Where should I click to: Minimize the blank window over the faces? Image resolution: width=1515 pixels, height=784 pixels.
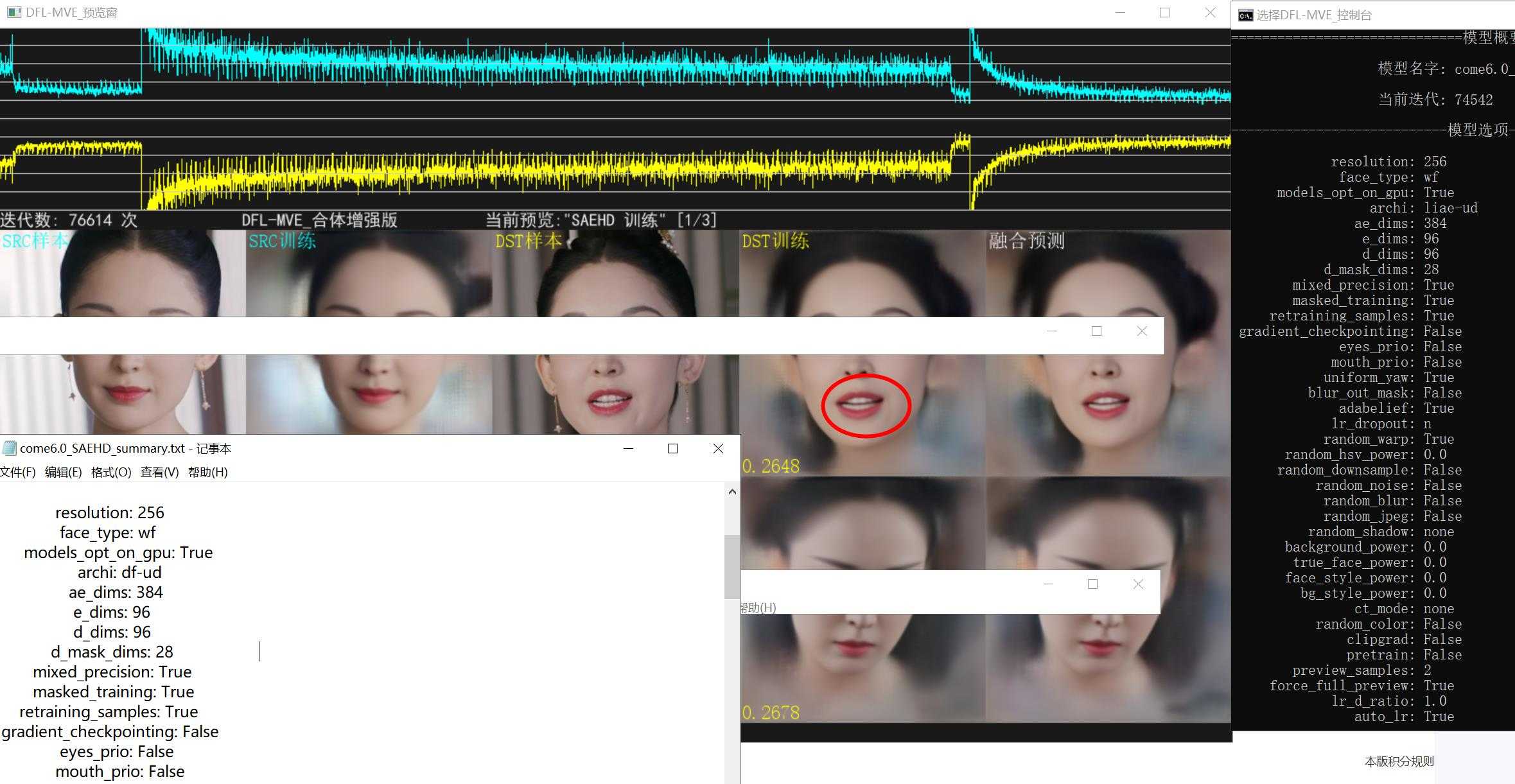[1052, 331]
